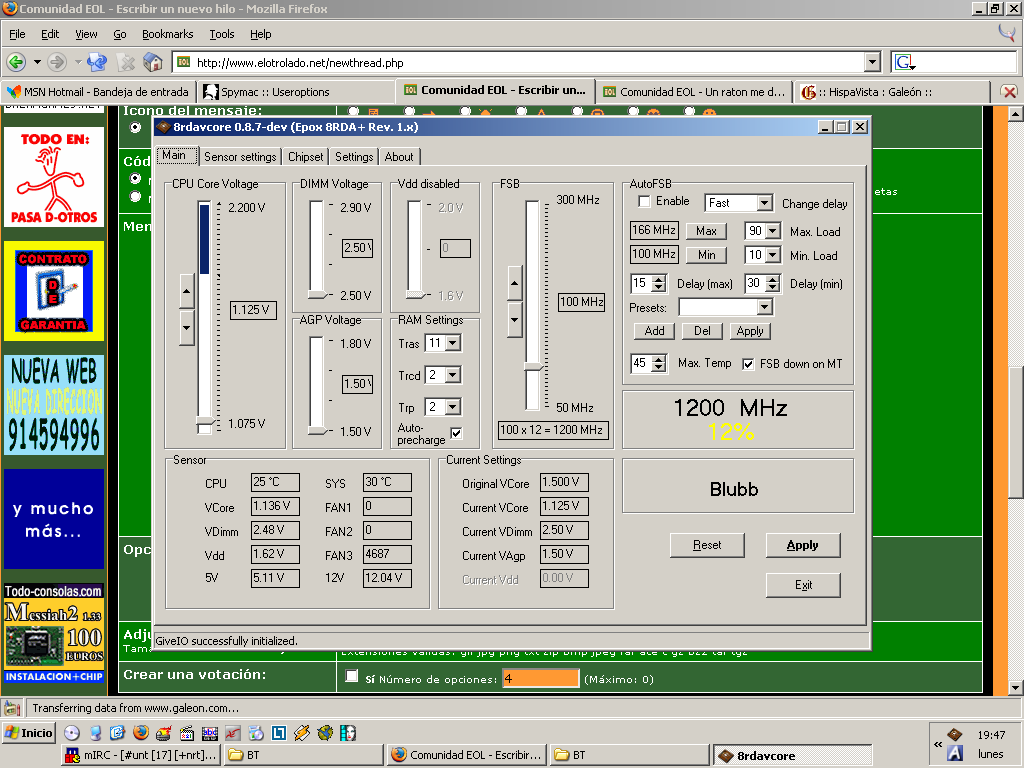Open the Change delay Fast dropdown

pyautogui.click(x=764, y=203)
